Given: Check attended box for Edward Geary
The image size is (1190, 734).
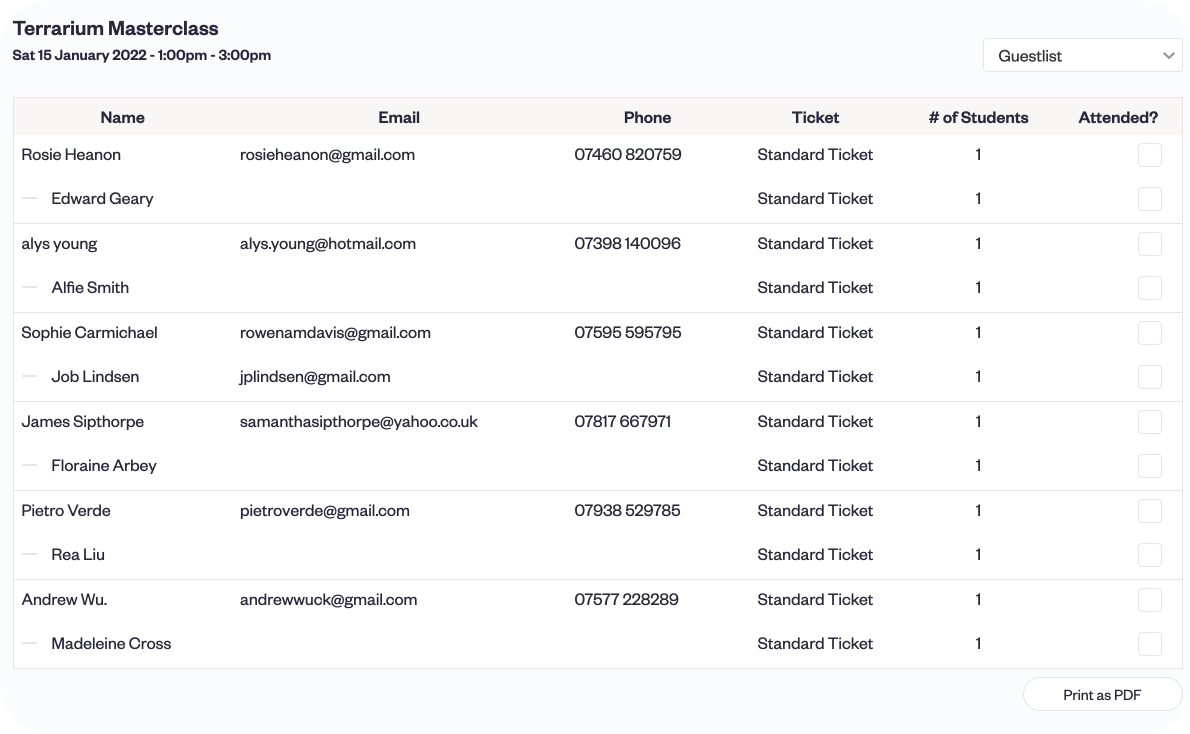Looking at the screenshot, I should [x=1150, y=199].
